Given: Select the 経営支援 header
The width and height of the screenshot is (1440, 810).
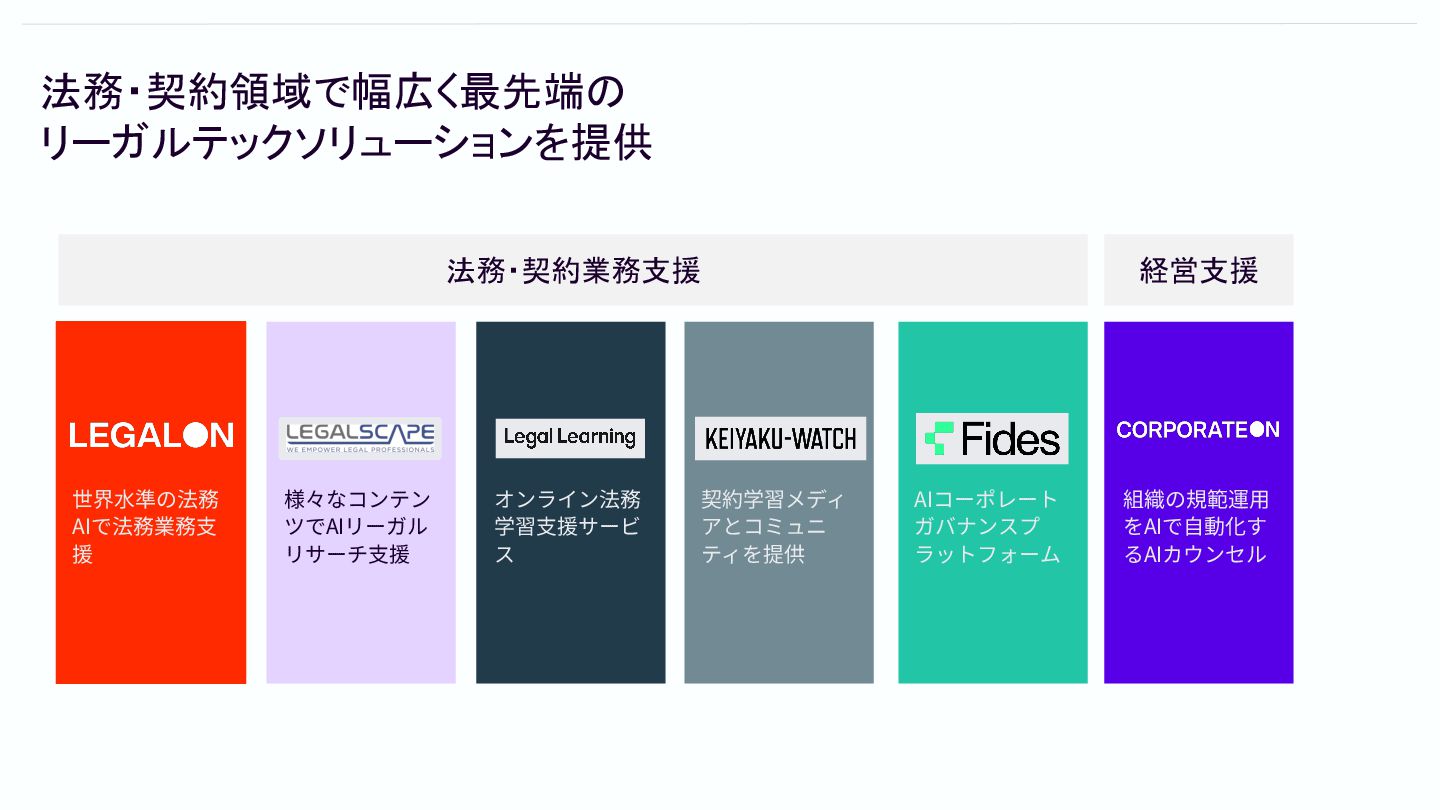Looking at the screenshot, I should coord(1199,270).
